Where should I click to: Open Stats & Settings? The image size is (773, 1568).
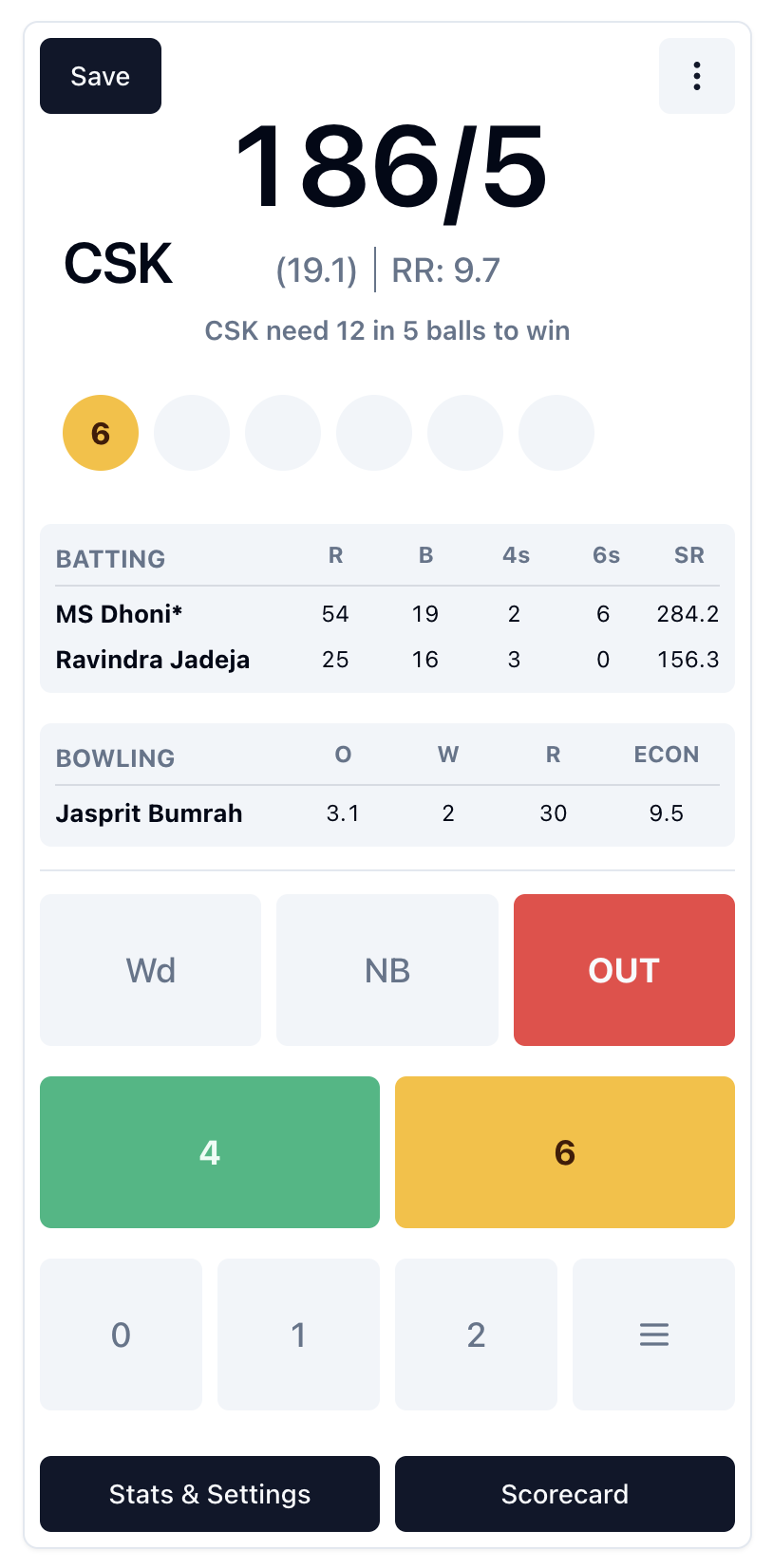[x=210, y=1494]
